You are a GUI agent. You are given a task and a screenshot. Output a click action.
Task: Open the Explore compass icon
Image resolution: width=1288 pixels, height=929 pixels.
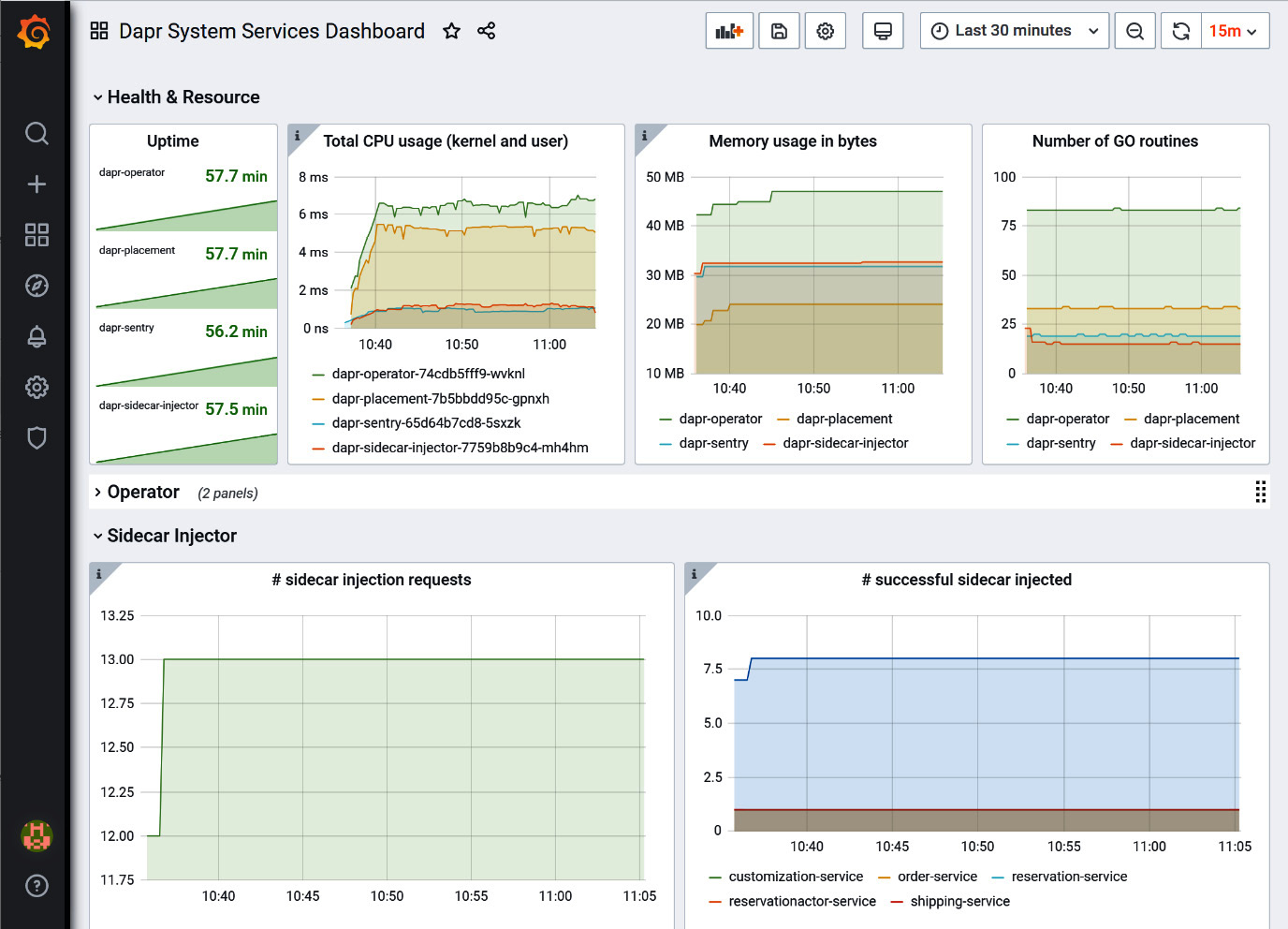coord(37,286)
